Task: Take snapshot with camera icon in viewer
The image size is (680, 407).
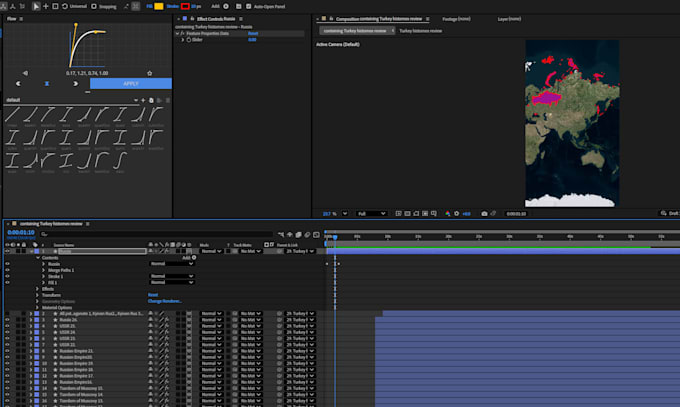Action: tap(484, 213)
